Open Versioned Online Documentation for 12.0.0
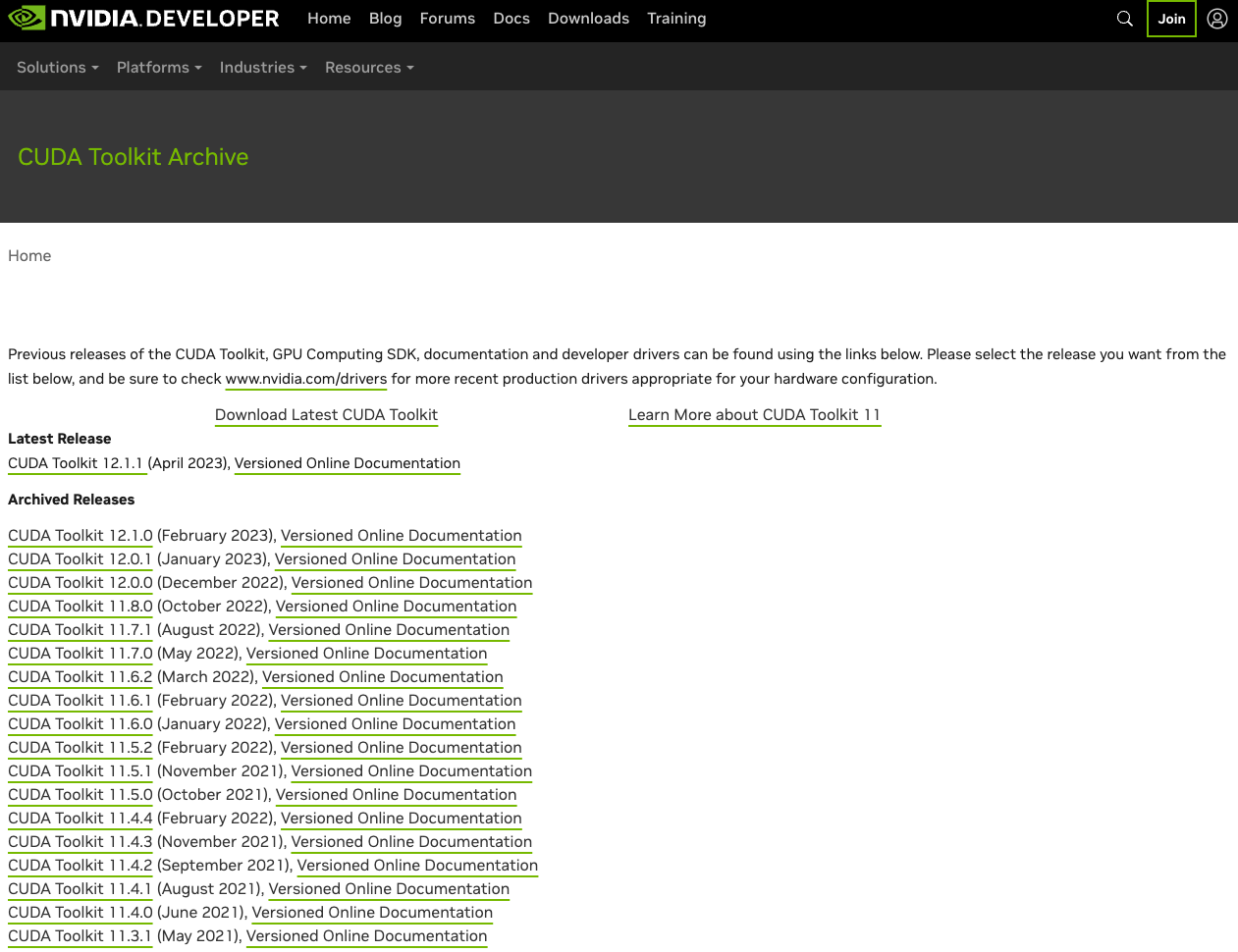The height and width of the screenshot is (952, 1238). 412,583
